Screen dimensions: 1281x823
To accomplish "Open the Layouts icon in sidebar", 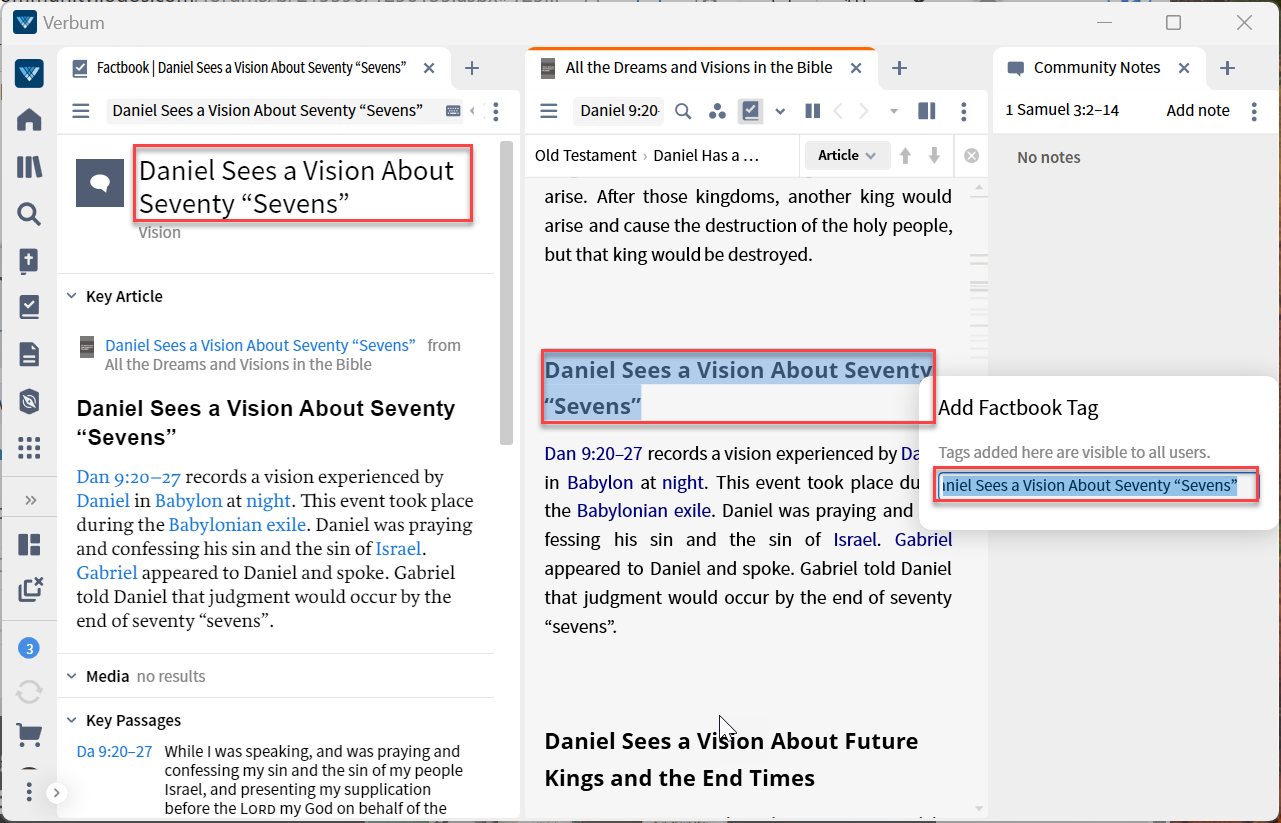I will coord(29,545).
